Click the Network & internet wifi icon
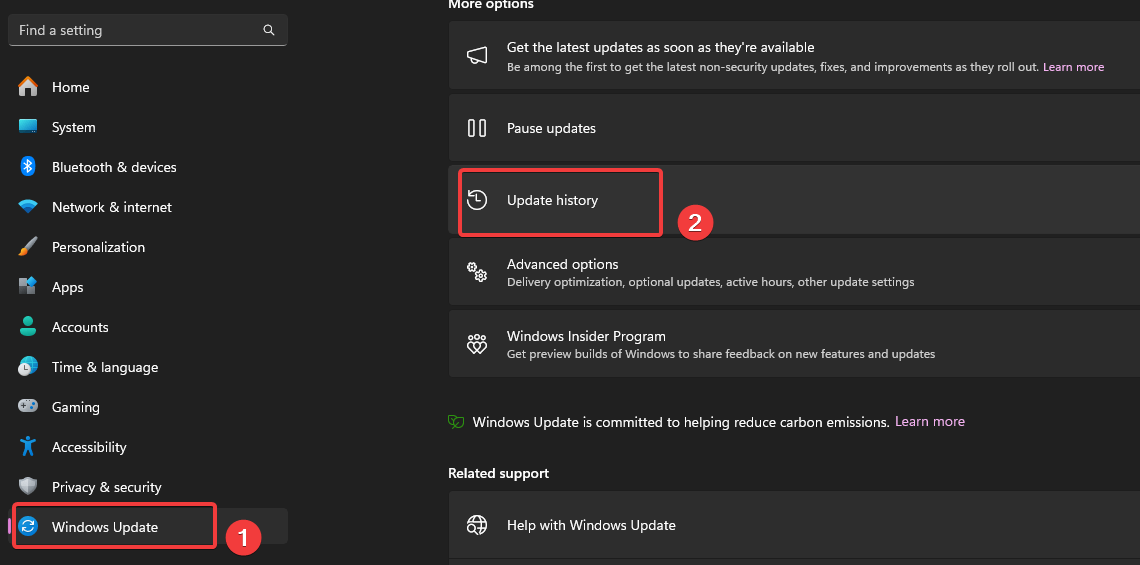1140x565 pixels. tap(28, 207)
